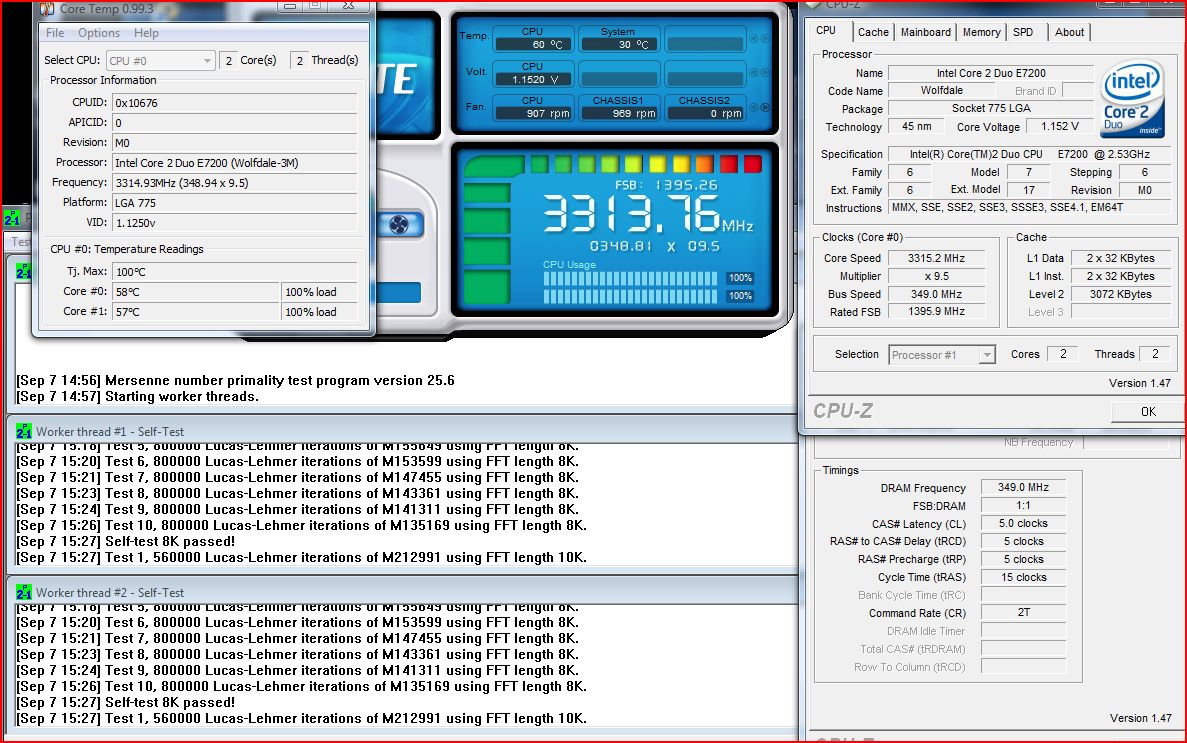Click the FSB:DRAM ratio value 1:1
Viewport: 1187px width, 743px height.
[1023, 505]
